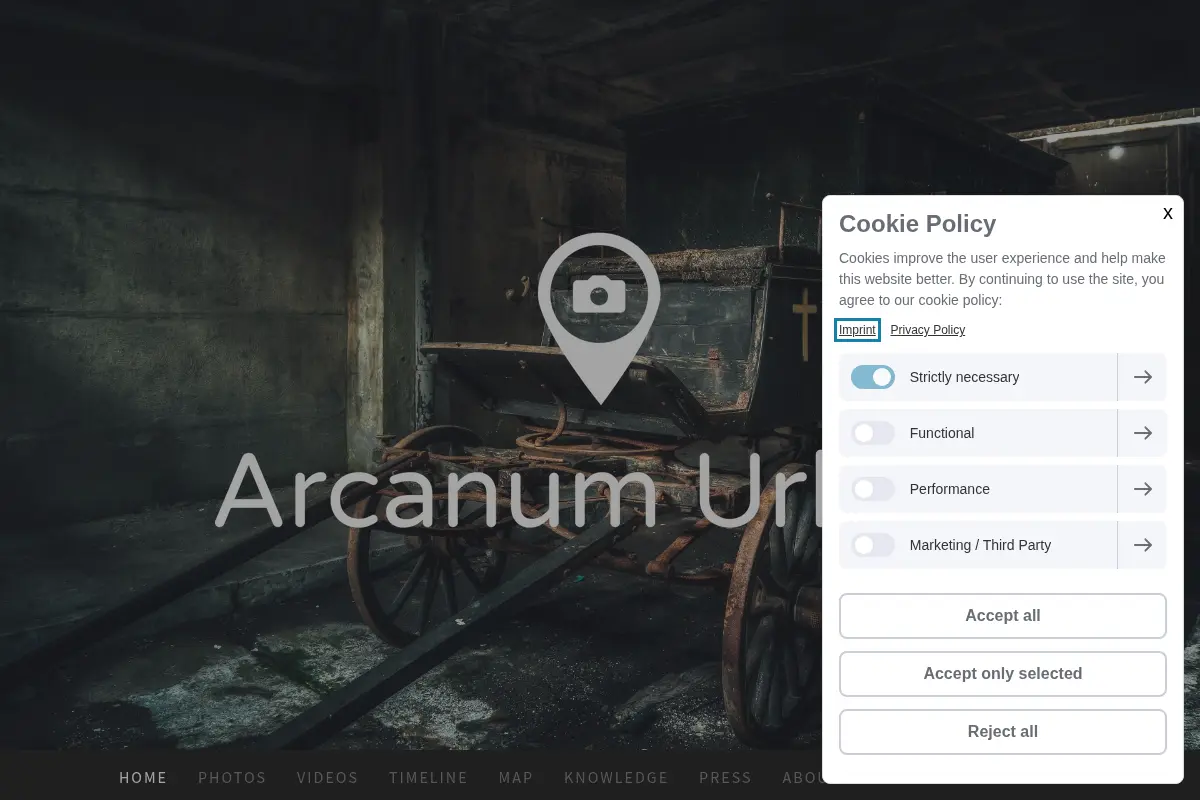Expand Strictly necessary details arrow

[1142, 377]
